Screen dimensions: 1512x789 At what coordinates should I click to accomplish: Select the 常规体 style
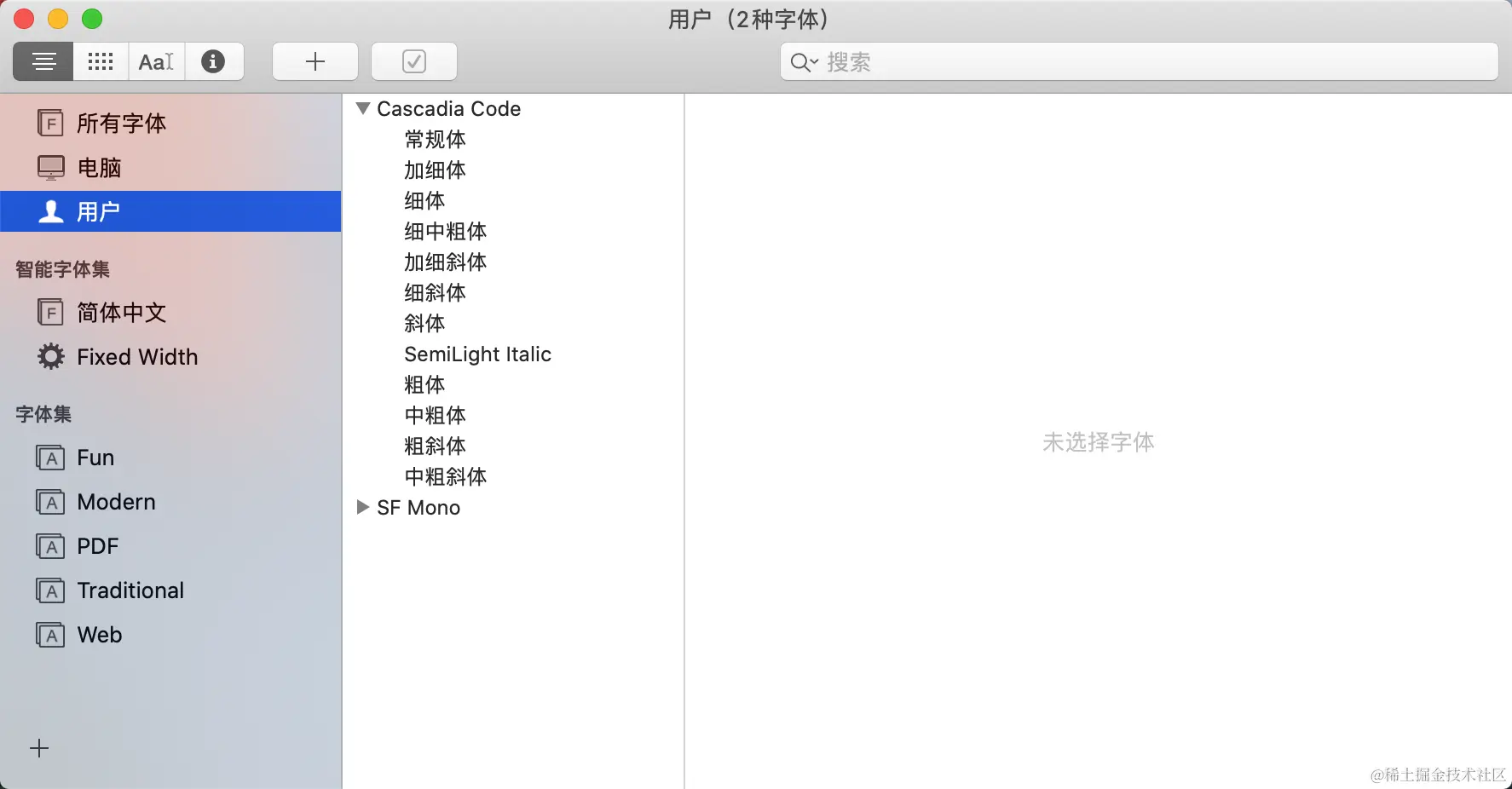435,139
